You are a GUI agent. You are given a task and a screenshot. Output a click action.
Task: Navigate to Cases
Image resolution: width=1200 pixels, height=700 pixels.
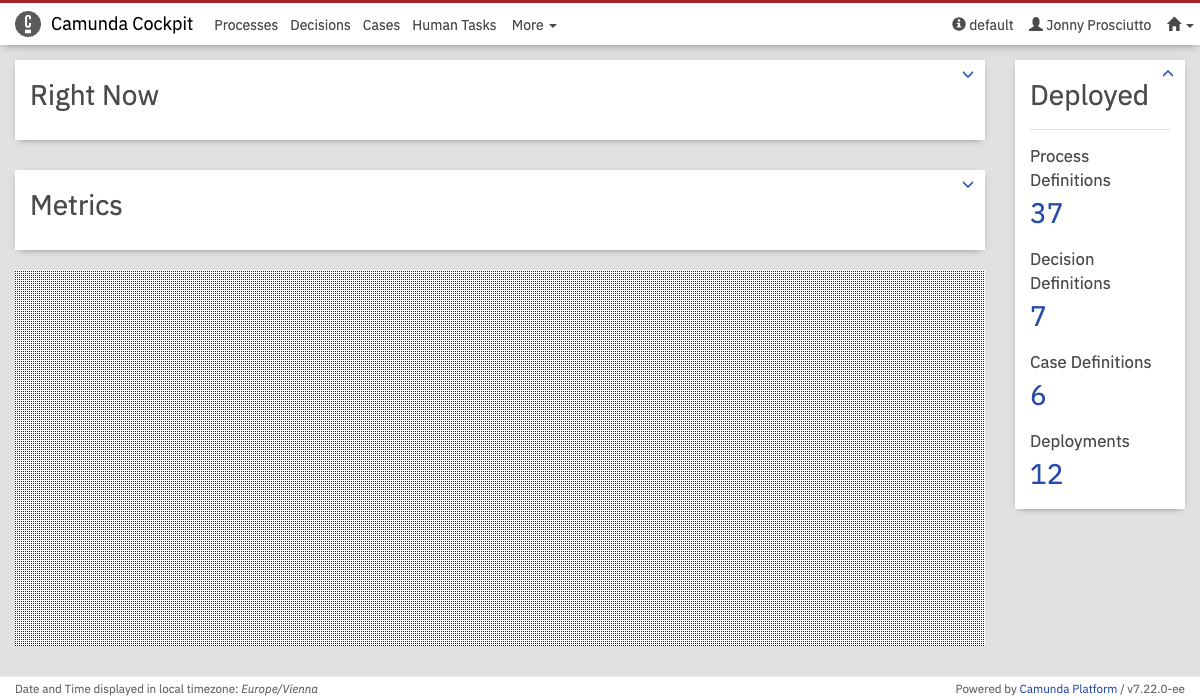381,25
